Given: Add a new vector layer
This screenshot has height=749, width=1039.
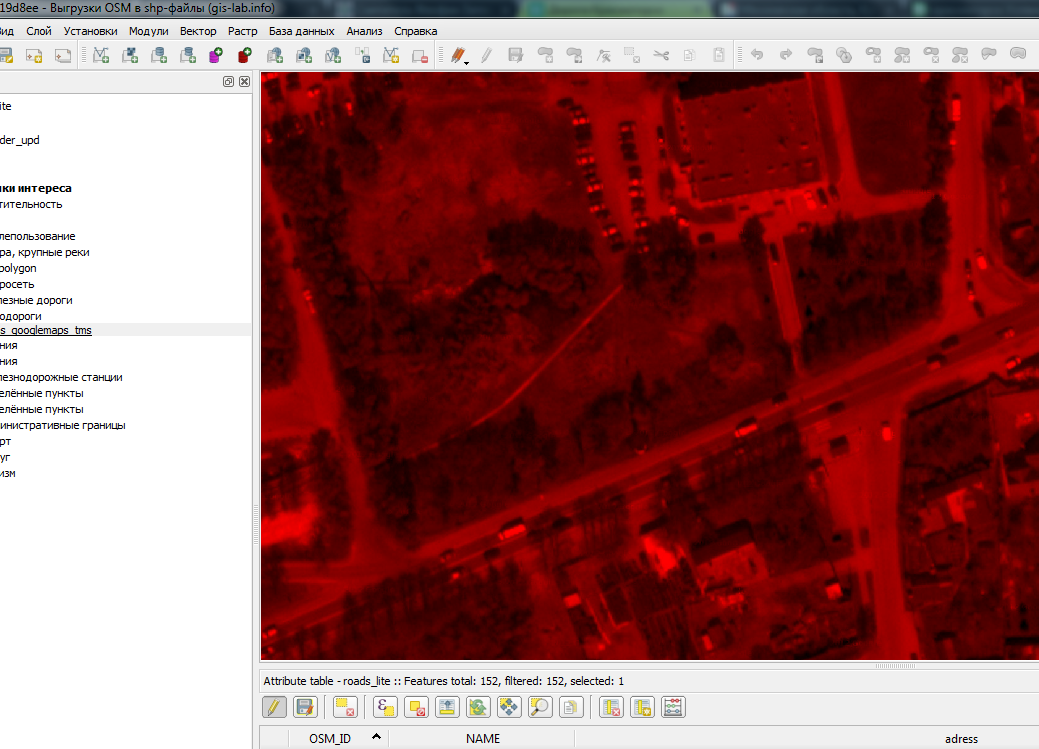Looking at the screenshot, I should 101,55.
